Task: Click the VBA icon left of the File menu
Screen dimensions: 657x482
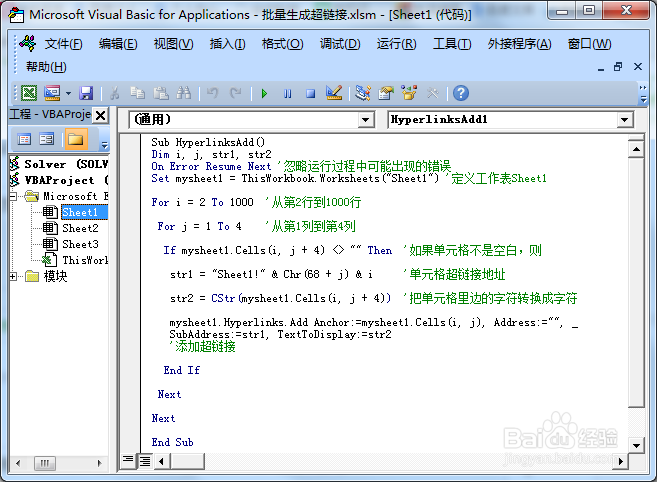Action: click(28, 43)
